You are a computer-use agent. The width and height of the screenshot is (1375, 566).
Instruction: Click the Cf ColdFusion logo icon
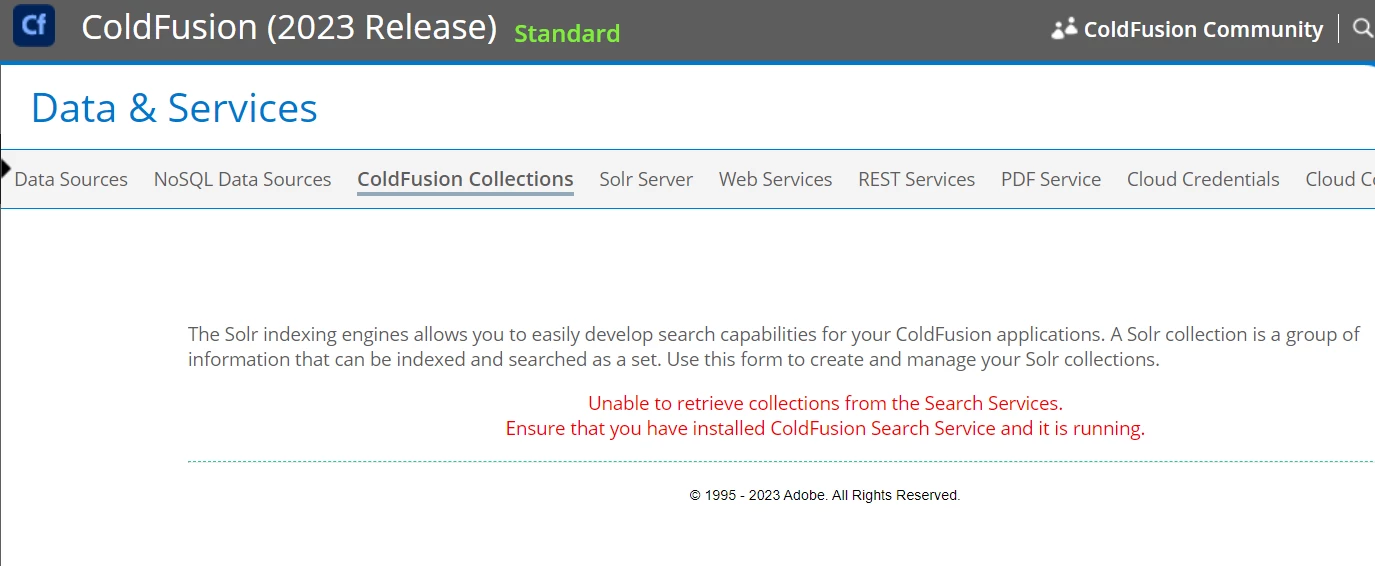click(x=34, y=26)
